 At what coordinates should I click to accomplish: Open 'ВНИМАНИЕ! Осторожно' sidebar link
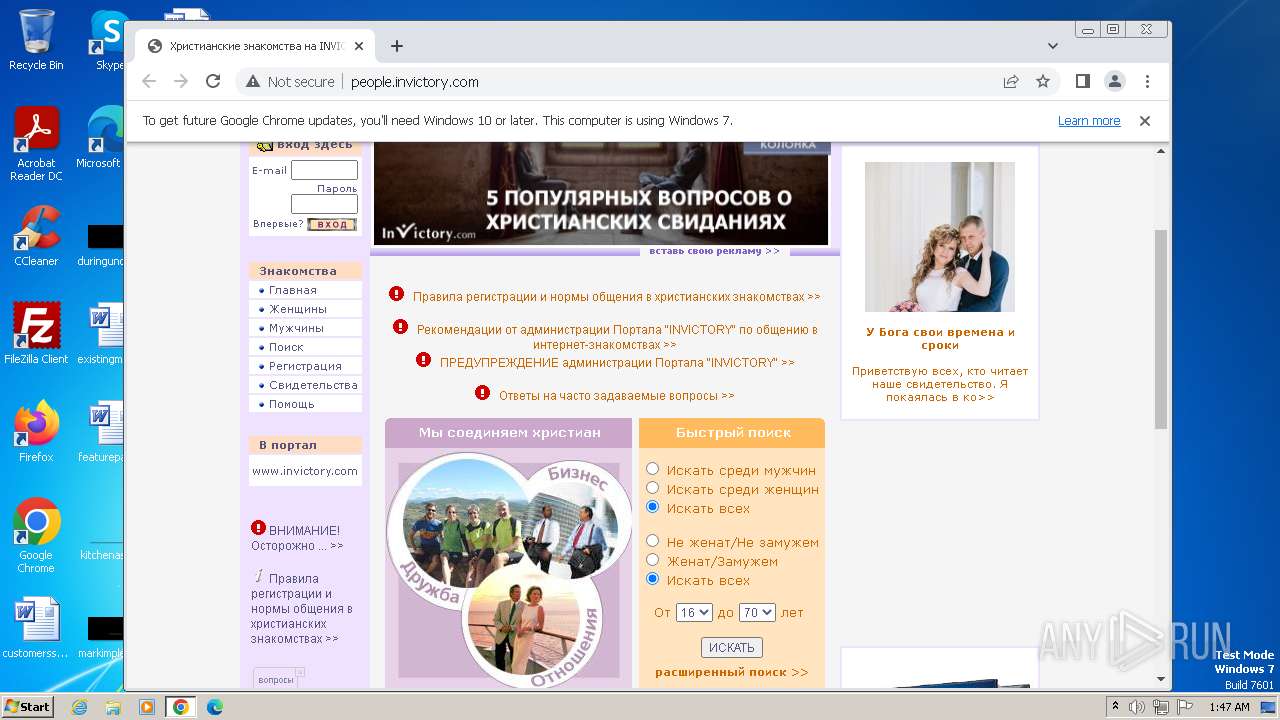click(x=297, y=537)
